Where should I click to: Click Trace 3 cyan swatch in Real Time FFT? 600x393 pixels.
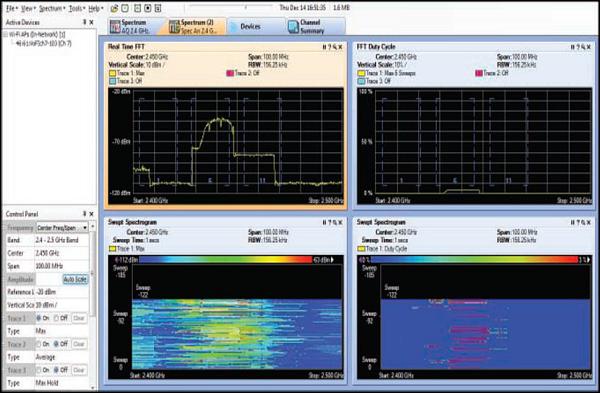pyautogui.click(x=112, y=81)
